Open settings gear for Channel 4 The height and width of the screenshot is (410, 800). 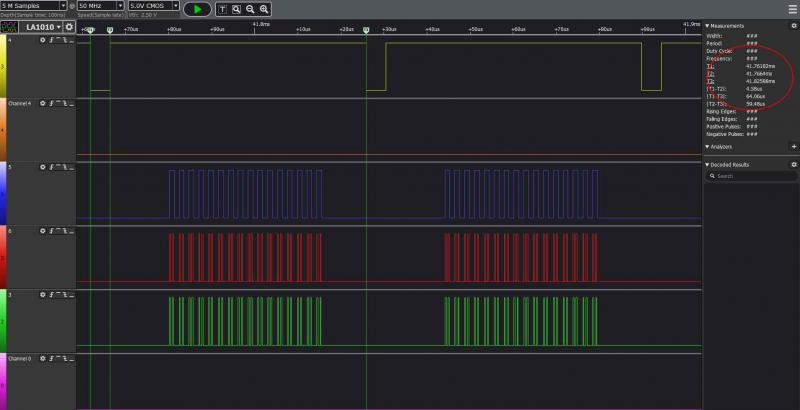click(x=43, y=103)
